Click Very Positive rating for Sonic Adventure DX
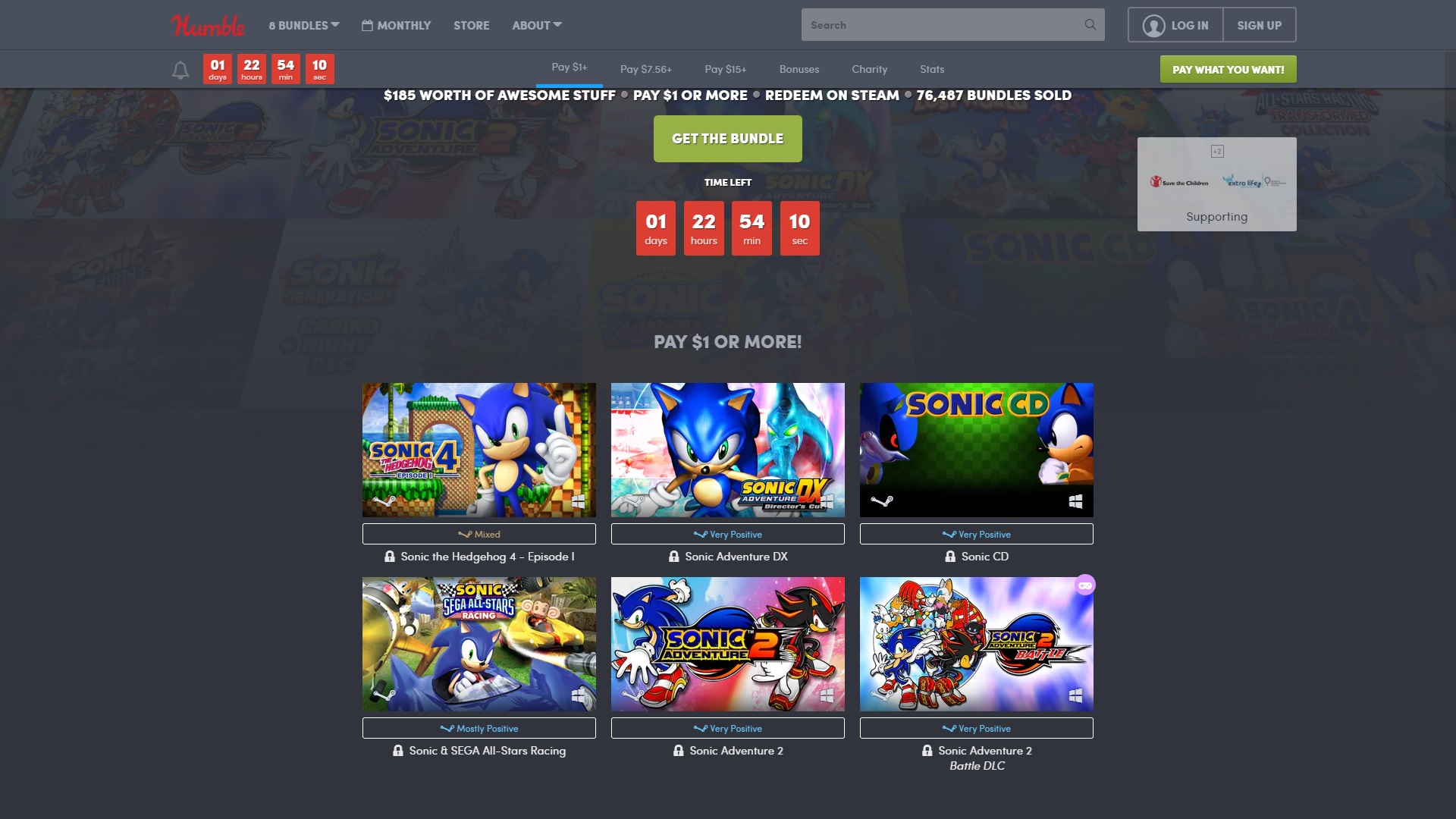Viewport: 1456px width, 819px height. 728,534
